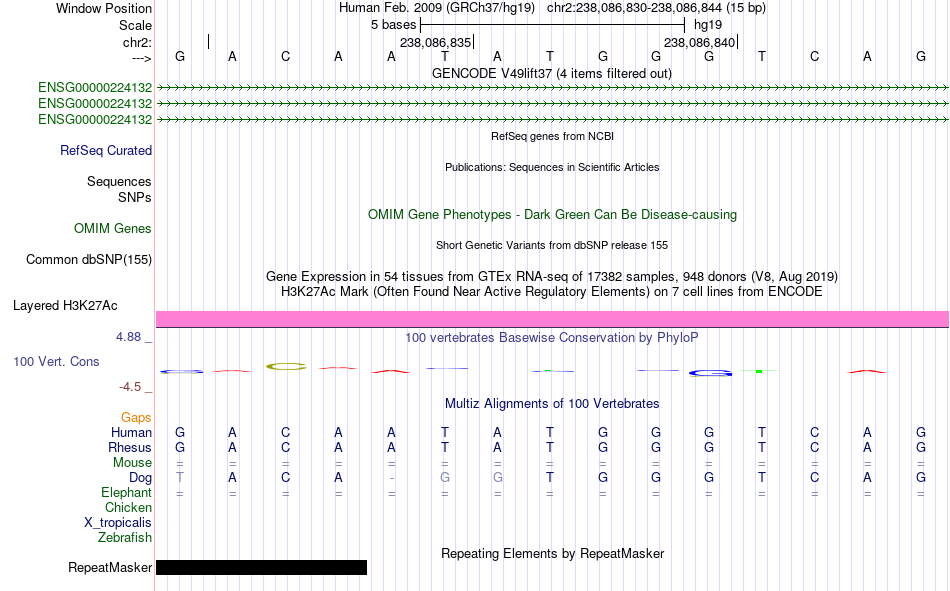The image size is (950, 591).
Task: Select the chr2:238,086,830-238,086,844 (15 bp) position text
Action: point(656,8)
